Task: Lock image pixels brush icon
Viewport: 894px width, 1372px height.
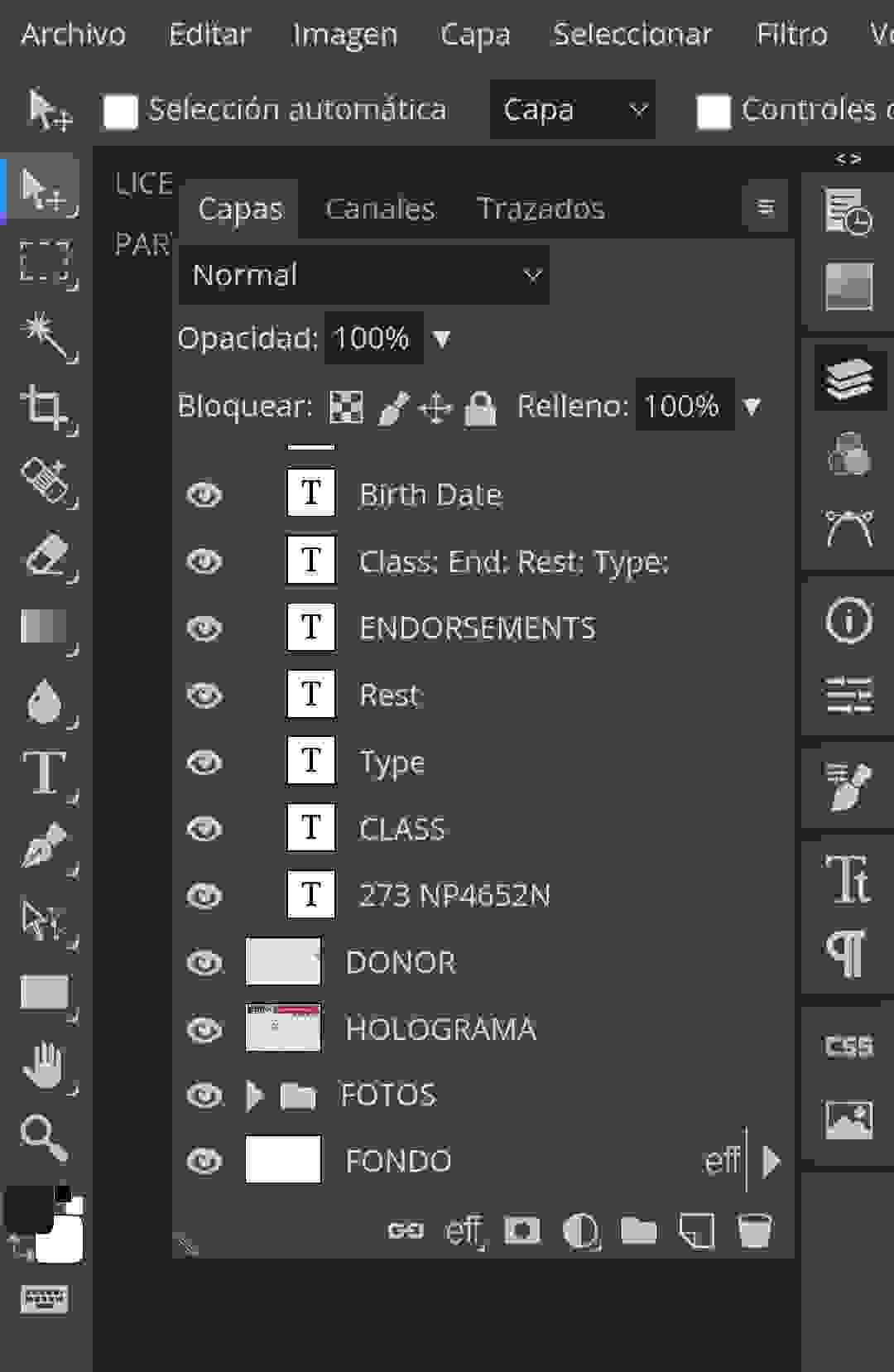Action: tap(394, 407)
